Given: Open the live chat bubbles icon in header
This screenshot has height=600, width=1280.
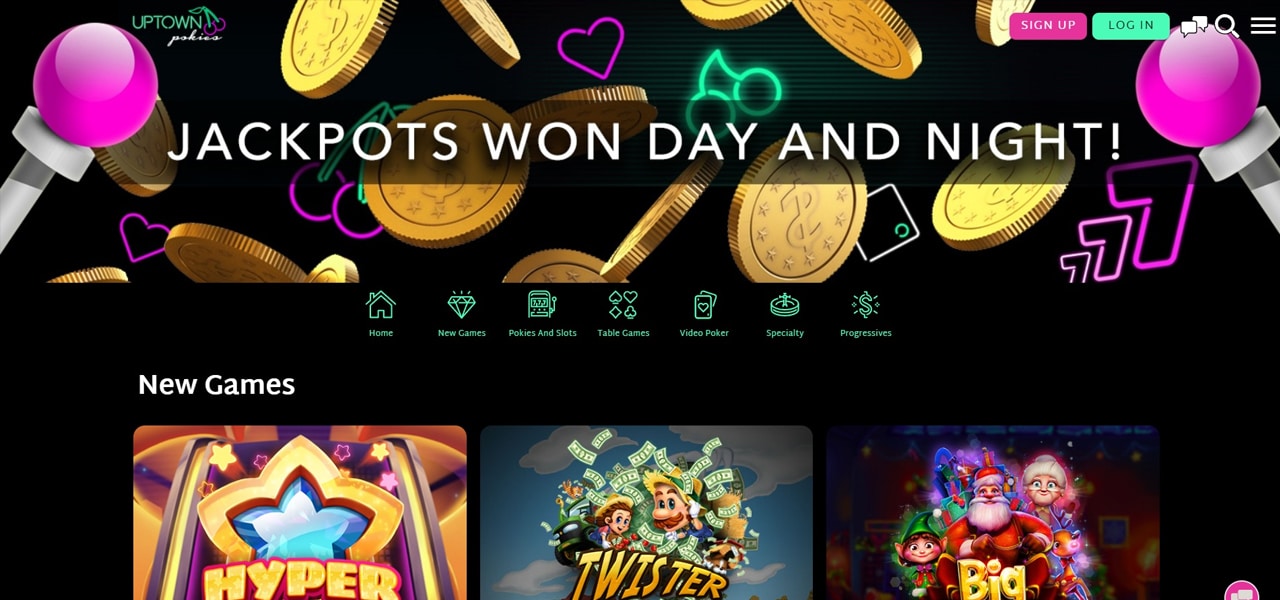Looking at the screenshot, I should 1194,26.
